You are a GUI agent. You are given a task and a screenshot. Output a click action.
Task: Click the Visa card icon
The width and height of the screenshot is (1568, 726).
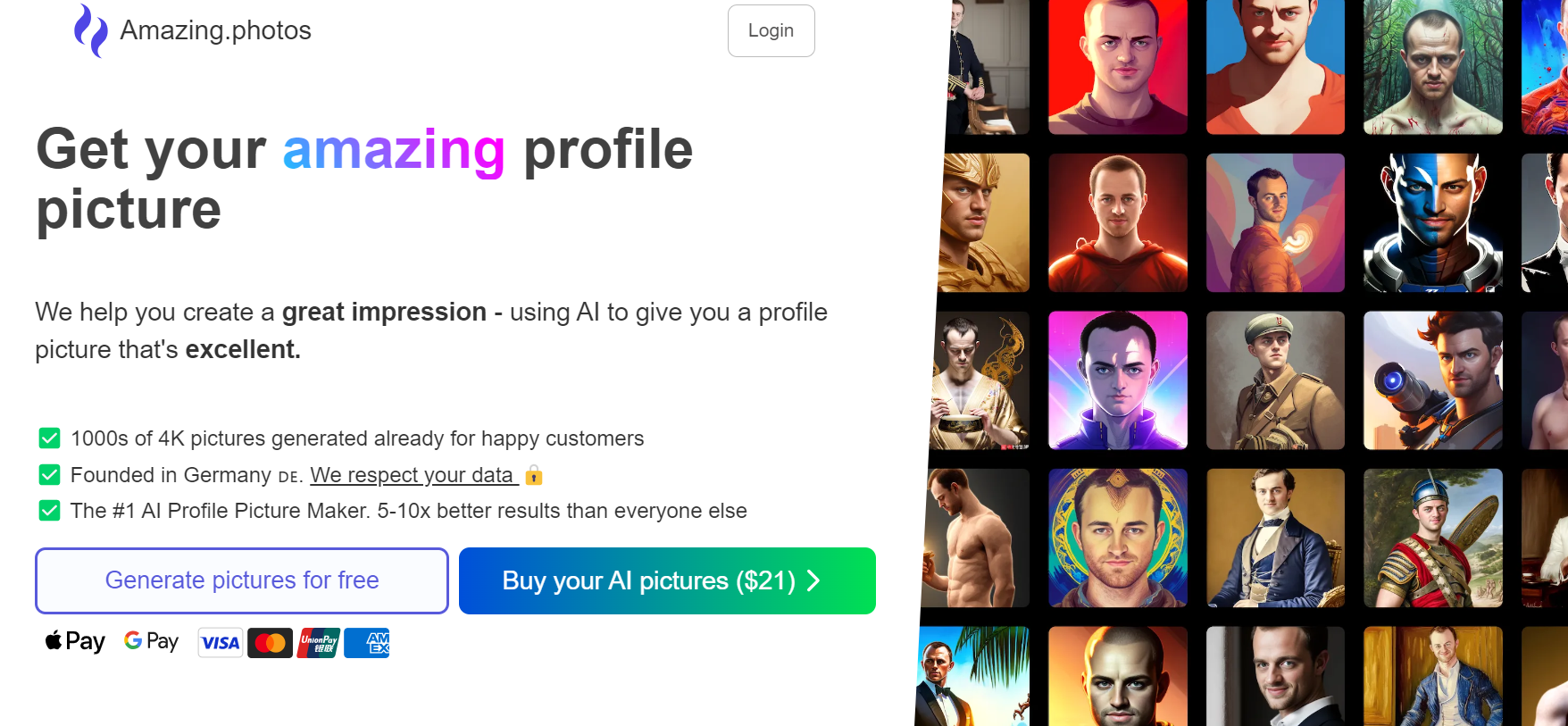220,642
